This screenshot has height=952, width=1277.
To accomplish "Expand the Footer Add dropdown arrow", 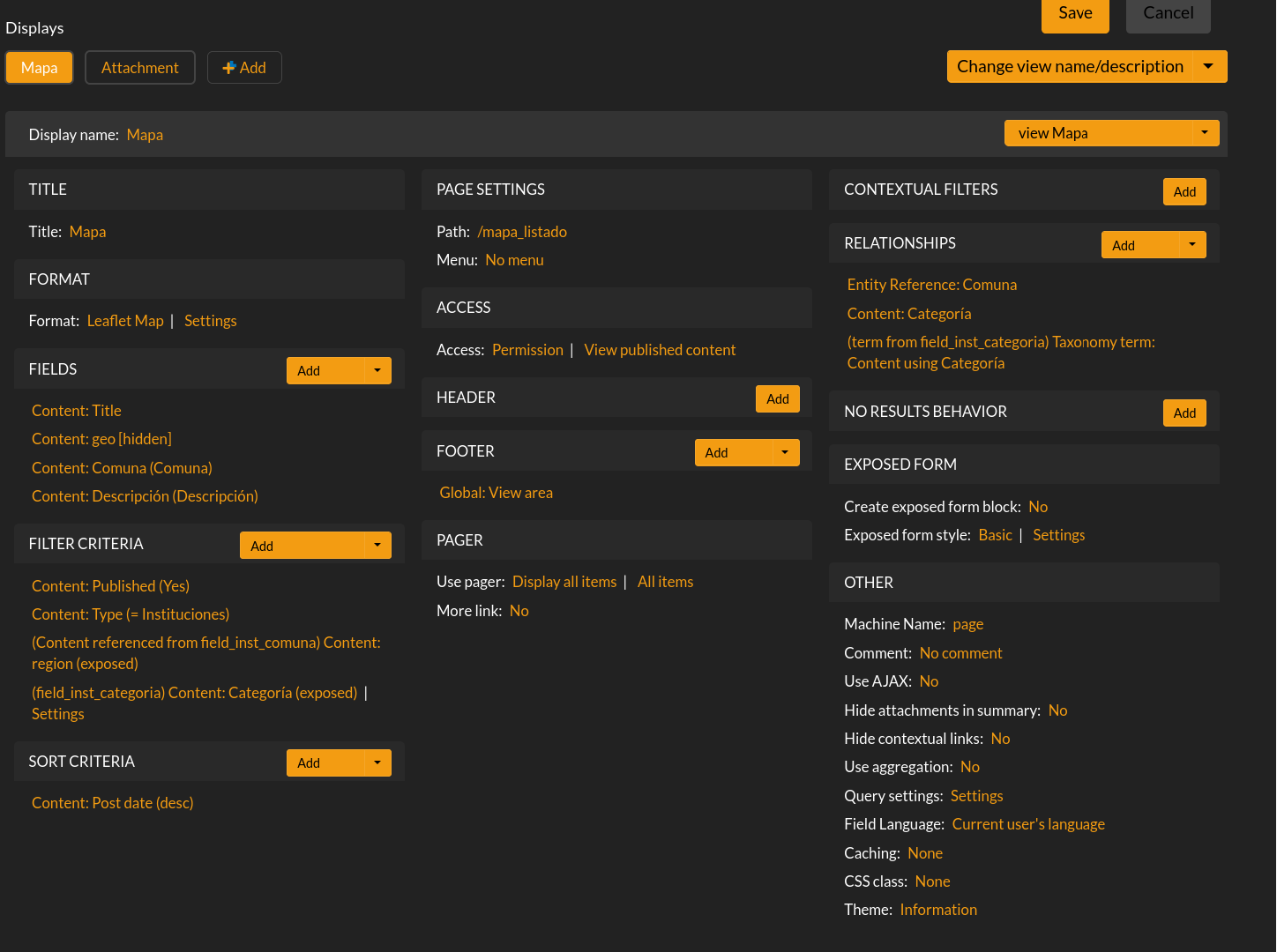I will click(x=785, y=453).
